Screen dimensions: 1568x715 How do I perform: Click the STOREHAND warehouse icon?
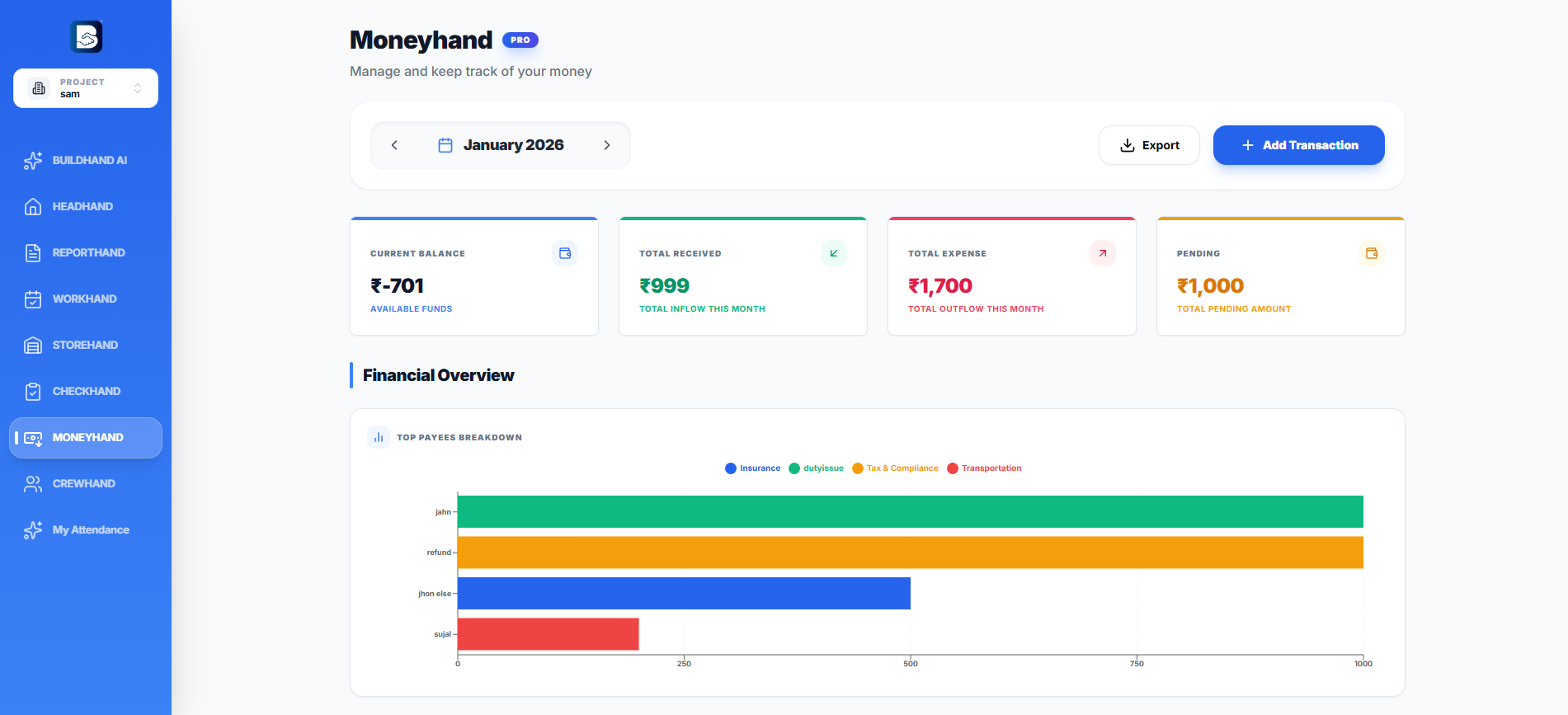click(x=33, y=346)
